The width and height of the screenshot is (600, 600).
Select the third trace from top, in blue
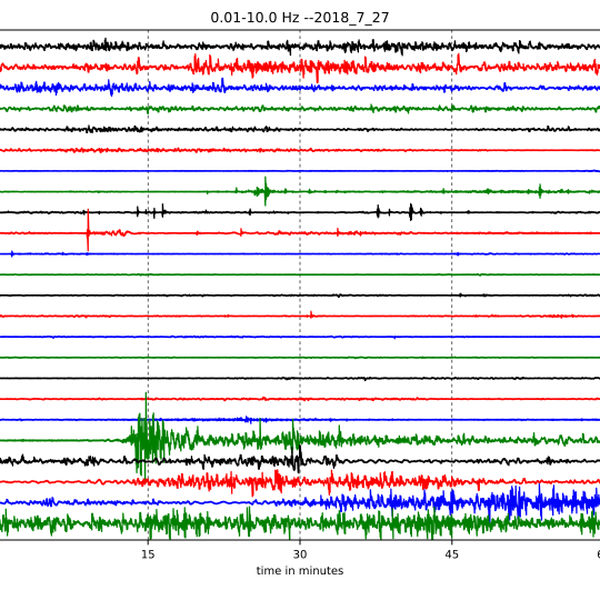pyautogui.click(x=300, y=88)
